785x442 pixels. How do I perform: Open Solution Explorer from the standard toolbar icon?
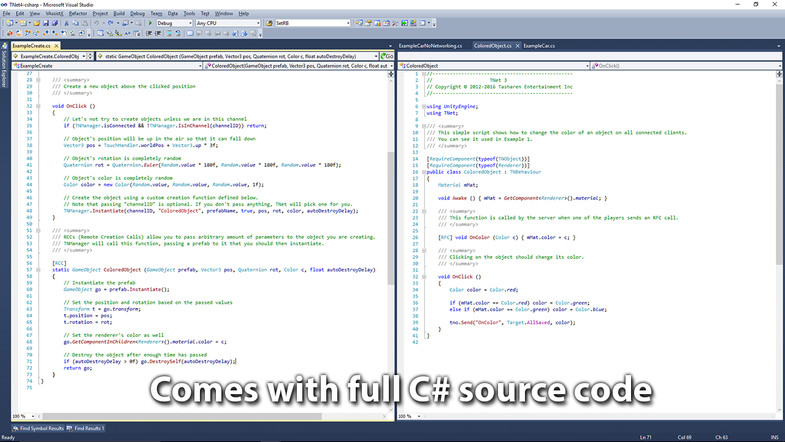pos(359,23)
